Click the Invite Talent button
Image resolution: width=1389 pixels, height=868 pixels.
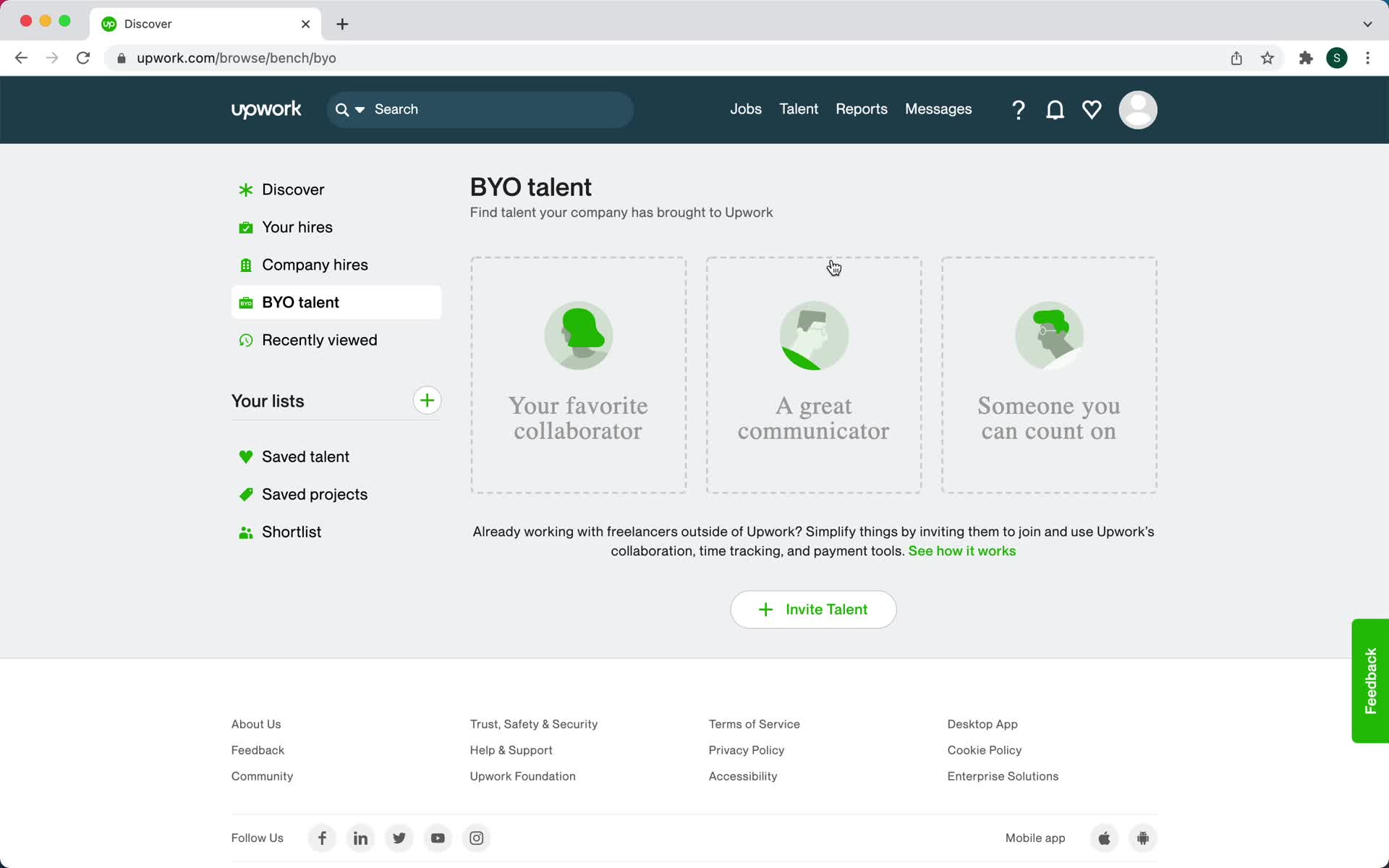click(x=814, y=609)
